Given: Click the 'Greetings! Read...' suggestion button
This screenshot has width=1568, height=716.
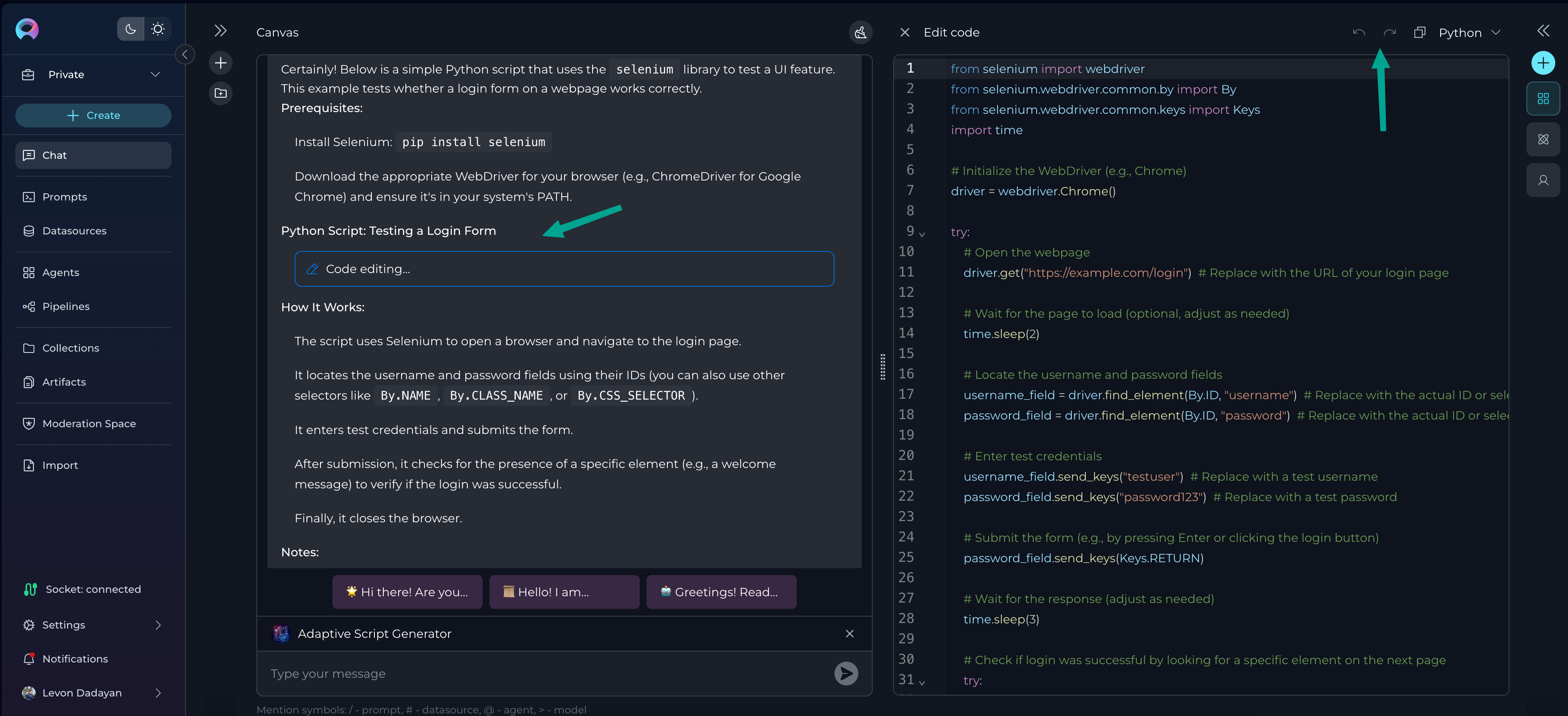Looking at the screenshot, I should [721, 592].
